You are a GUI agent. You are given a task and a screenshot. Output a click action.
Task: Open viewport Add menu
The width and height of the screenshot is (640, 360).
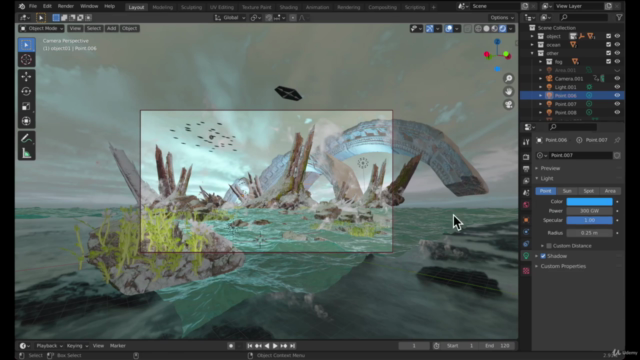(111, 28)
